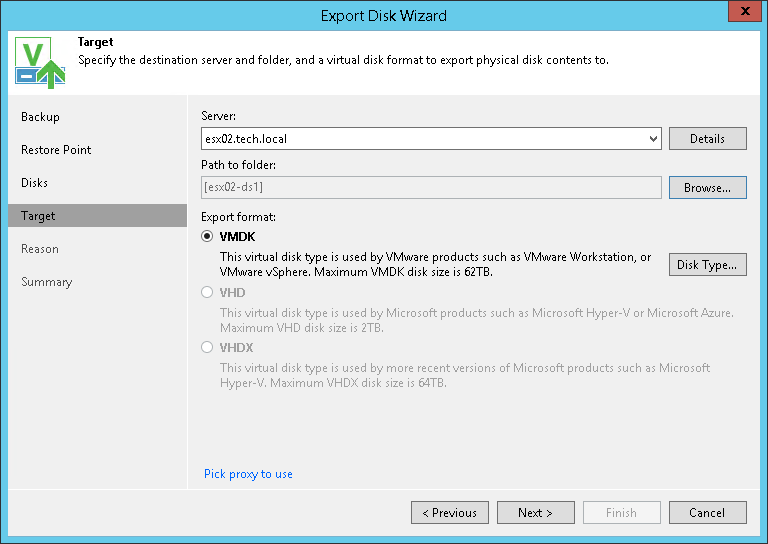Image resolution: width=768 pixels, height=544 pixels.
Task: Click the header instruction text about destination server
Action: 343,60
